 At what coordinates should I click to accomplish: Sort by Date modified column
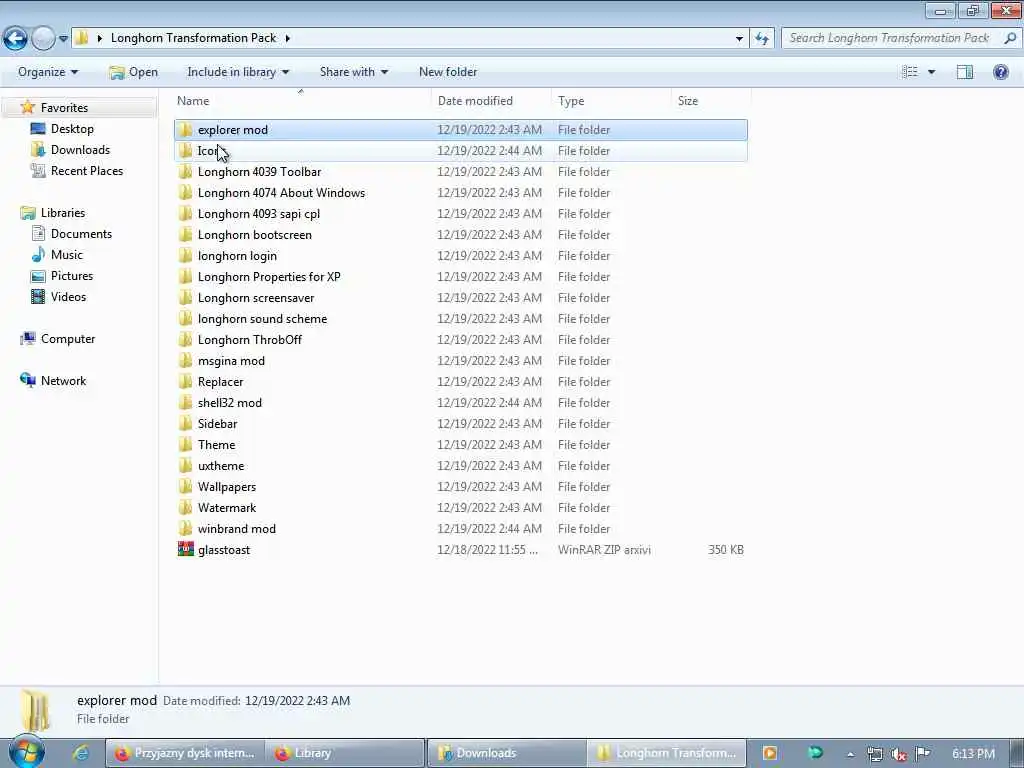(491, 101)
